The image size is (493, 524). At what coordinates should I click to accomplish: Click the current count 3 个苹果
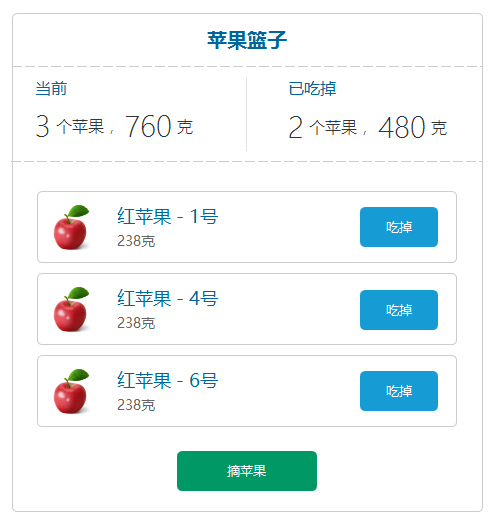click(70, 126)
